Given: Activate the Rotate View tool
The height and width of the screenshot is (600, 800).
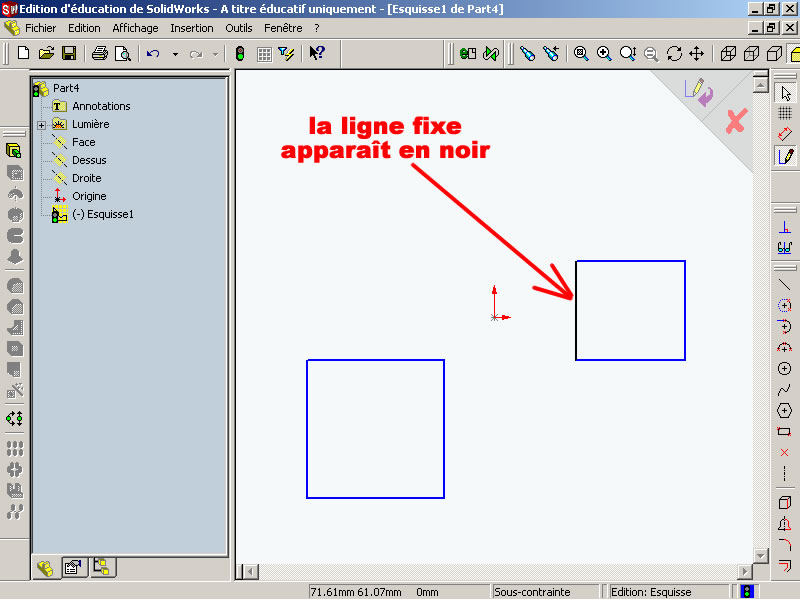Looking at the screenshot, I should click(x=674, y=53).
